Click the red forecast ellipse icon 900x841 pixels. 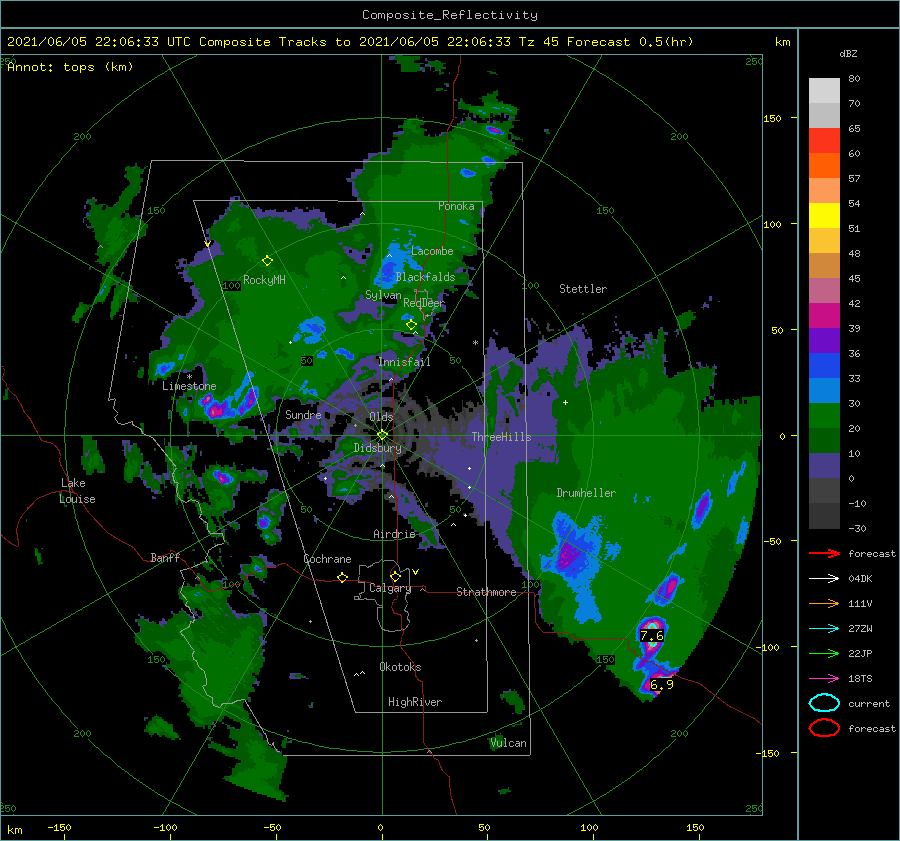tap(824, 728)
